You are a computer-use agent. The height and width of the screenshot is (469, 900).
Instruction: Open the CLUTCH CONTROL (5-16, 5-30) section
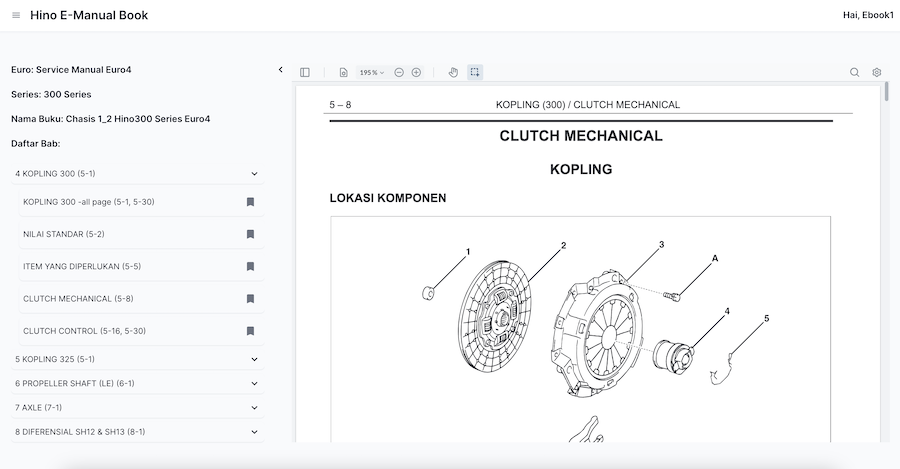[84, 331]
